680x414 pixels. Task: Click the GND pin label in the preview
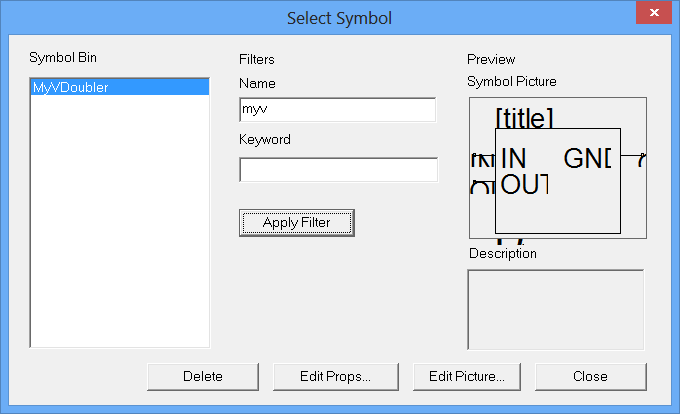pos(587,158)
